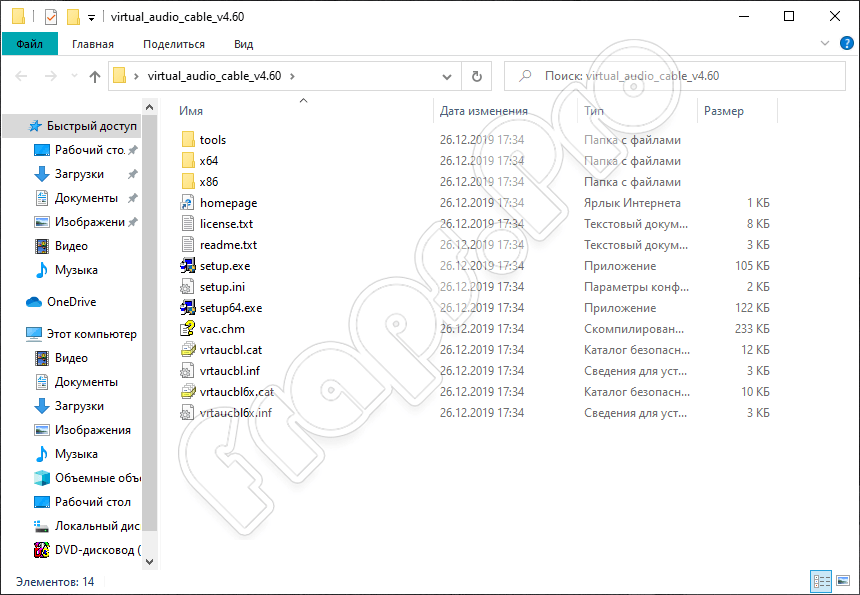Image resolution: width=860 pixels, height=595 pixels.
Task: Sort files by Размер column header
Action: tap(724, 111)
